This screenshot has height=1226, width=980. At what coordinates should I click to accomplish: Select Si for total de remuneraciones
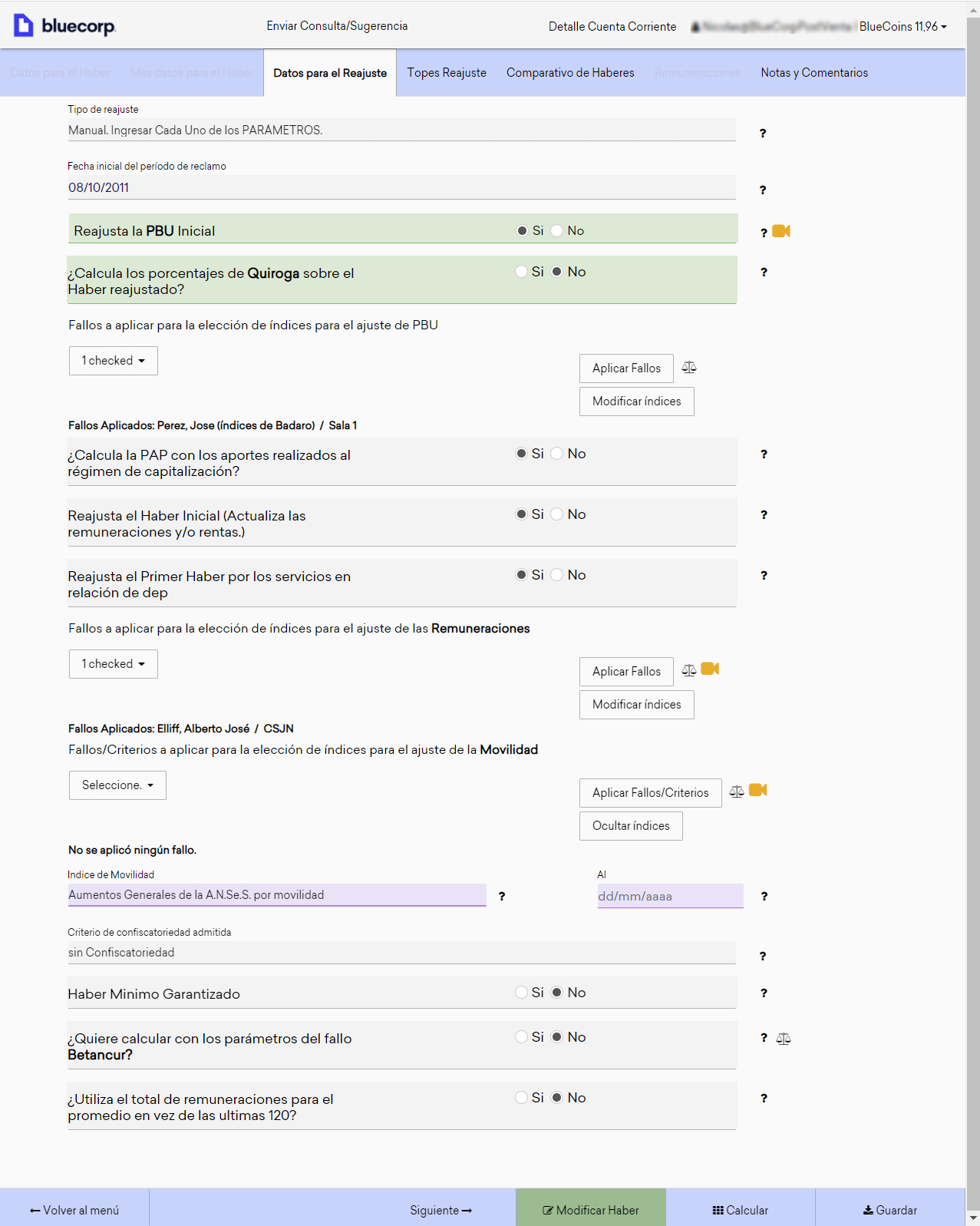[x=522, y=1097]
